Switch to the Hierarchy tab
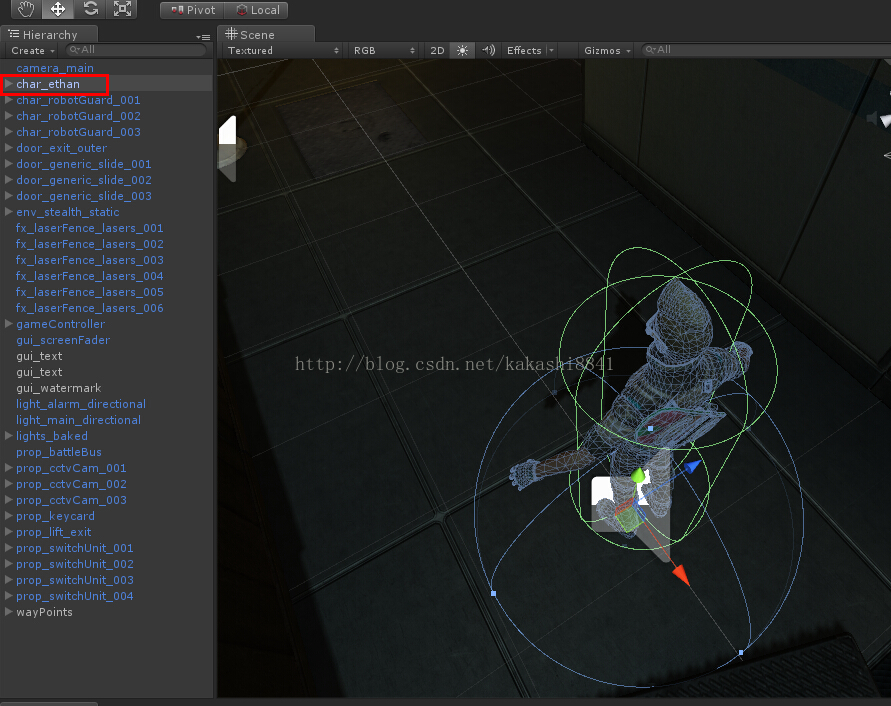The image size is (891, 706). pyautogui.click(x=49, y=35)
